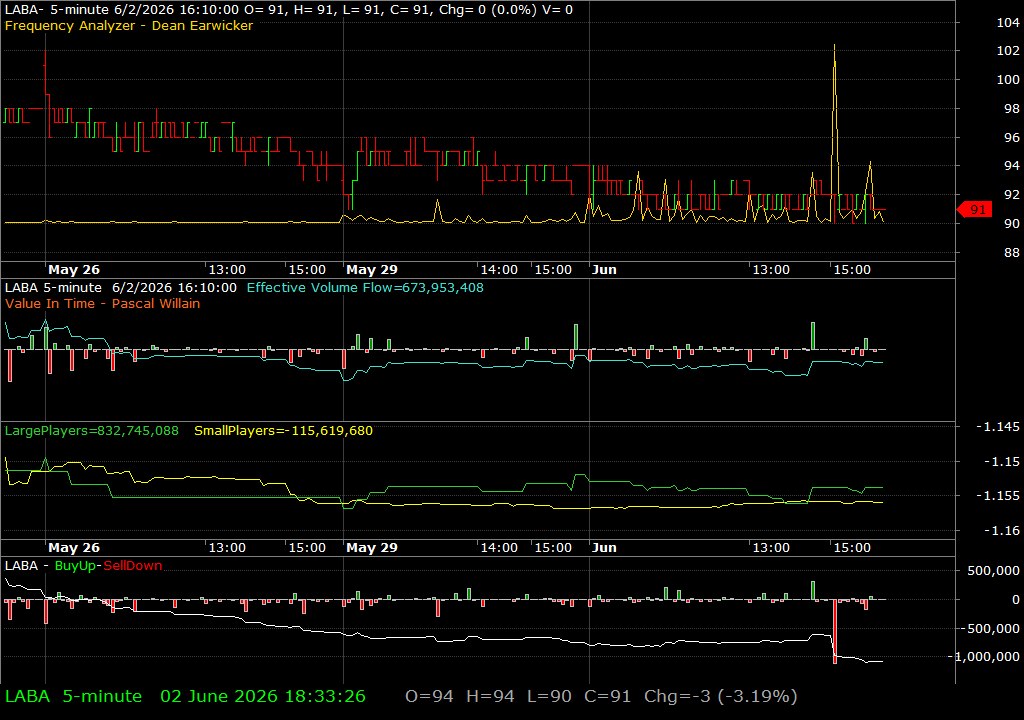The height and width of the screenshot is (720, 1024).
Task: Click 14:00 tick on lower time axis
Action: point(499,548)
